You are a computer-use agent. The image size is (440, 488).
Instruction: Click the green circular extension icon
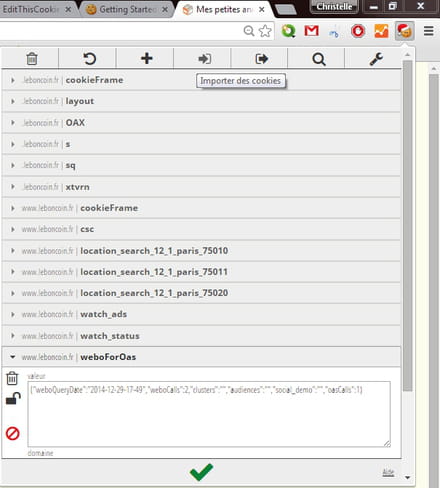[288, 31]
